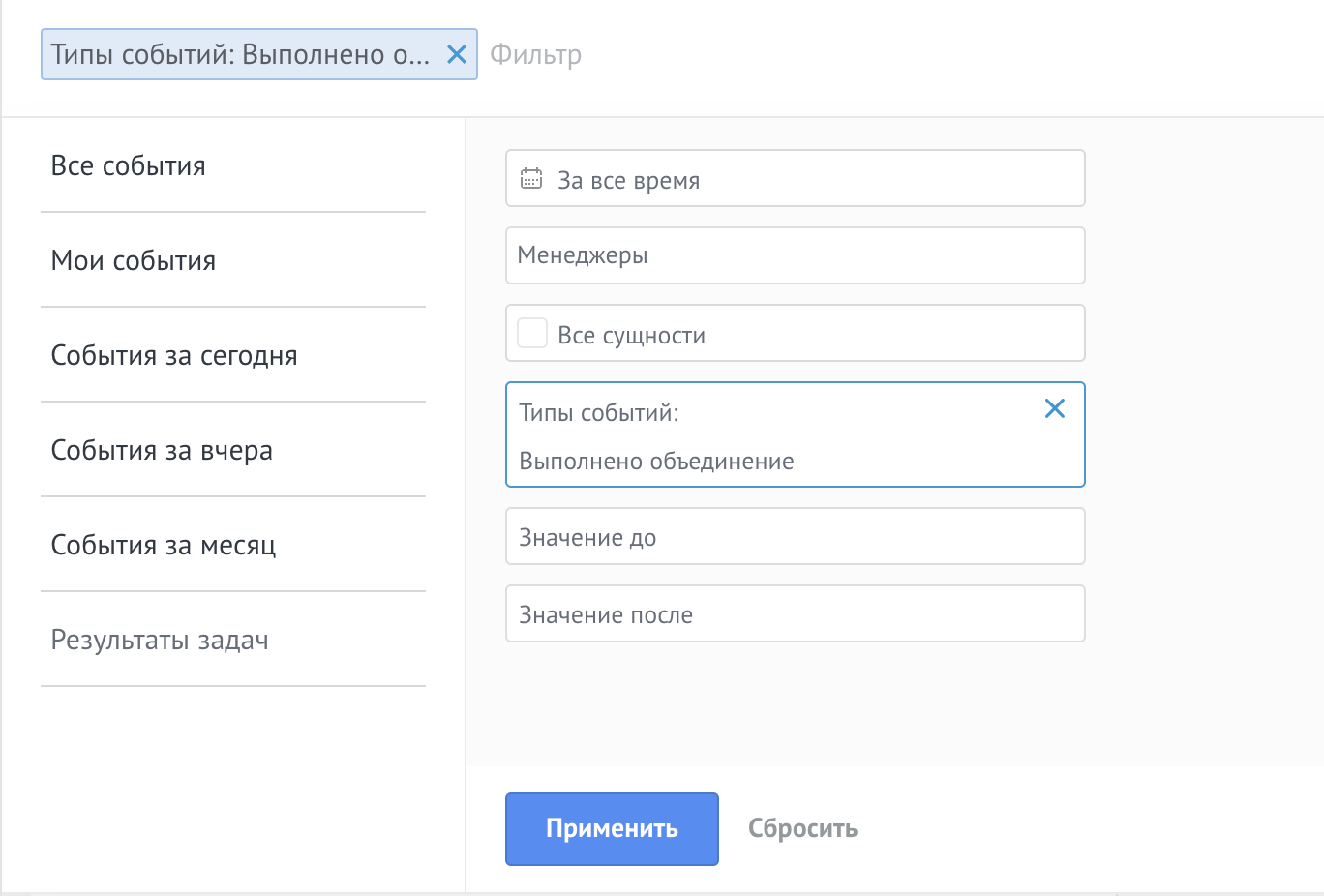Open the 'Менеджеры' selector field

click(796, 255)
